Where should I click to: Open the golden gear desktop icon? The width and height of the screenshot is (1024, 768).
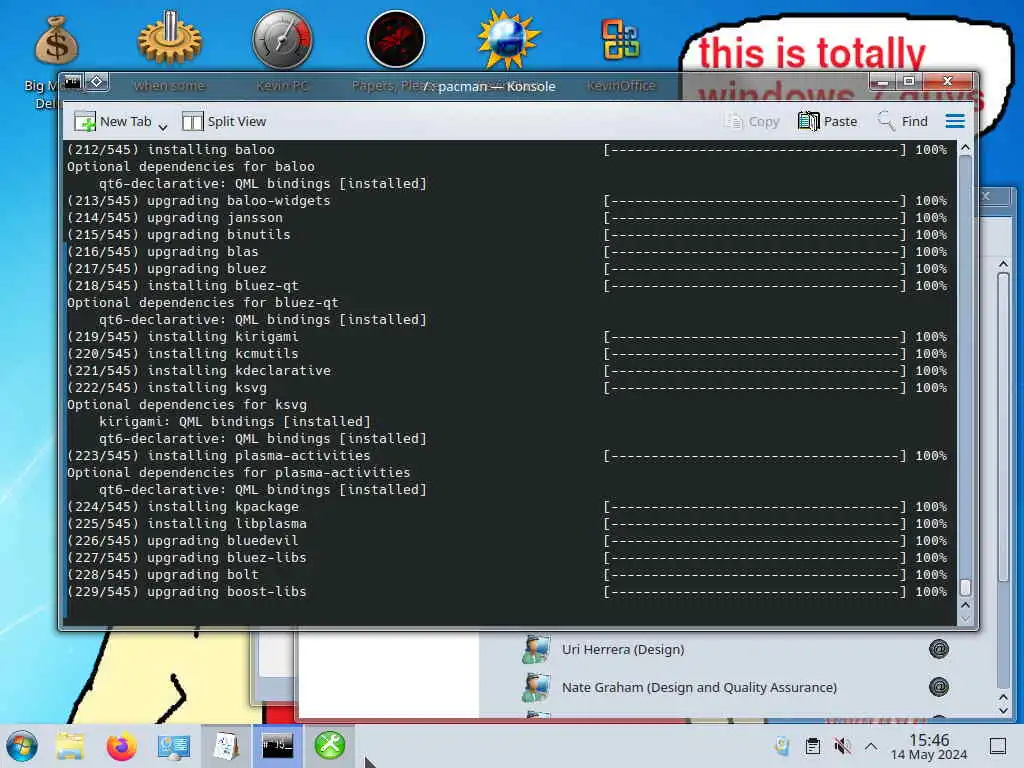tap(170, 39)
